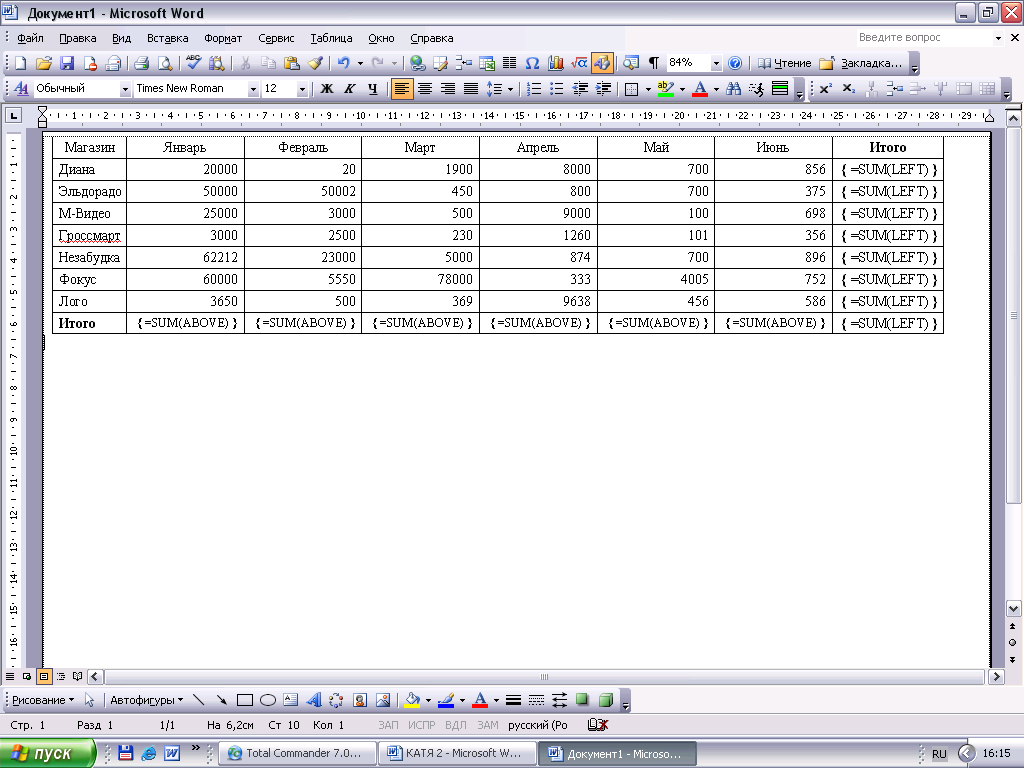Click the Закладка button
1024x768 pixels.
pos(860,63)
